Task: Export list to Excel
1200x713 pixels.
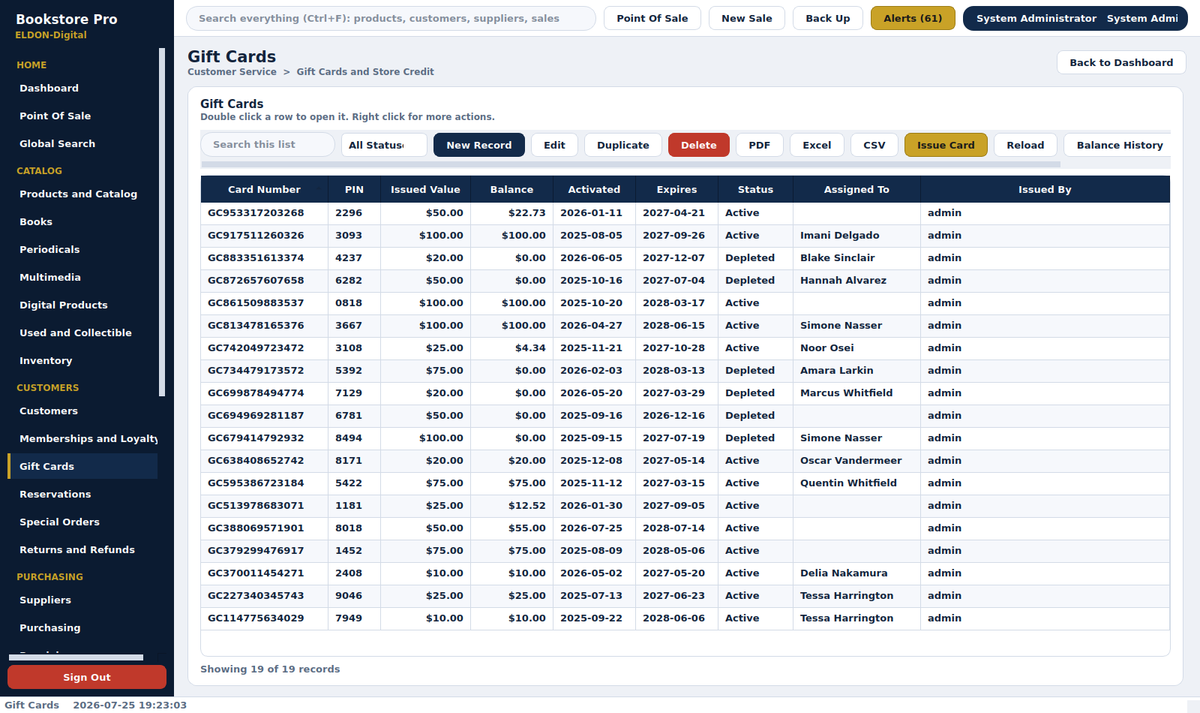Action: [x=817, y=145]
